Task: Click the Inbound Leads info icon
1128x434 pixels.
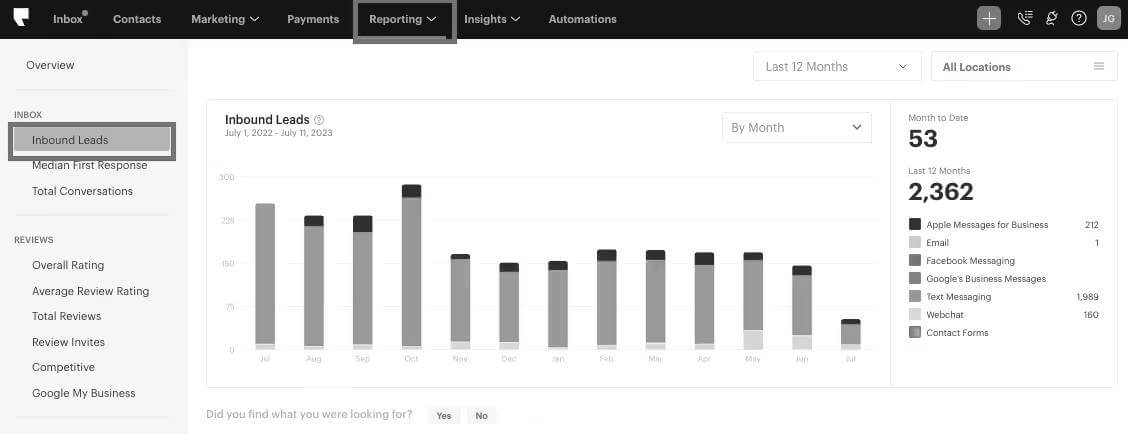Action: point(319,120)
